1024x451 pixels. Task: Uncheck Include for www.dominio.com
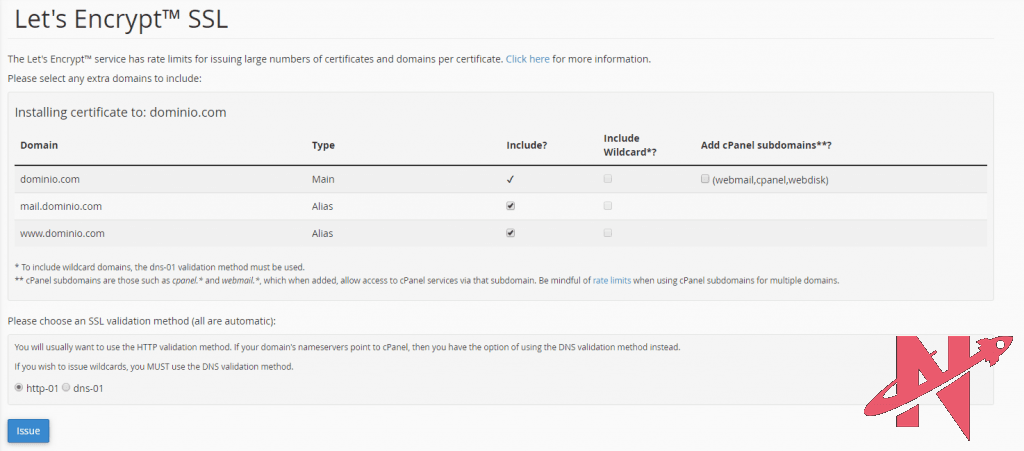[511, 233]
